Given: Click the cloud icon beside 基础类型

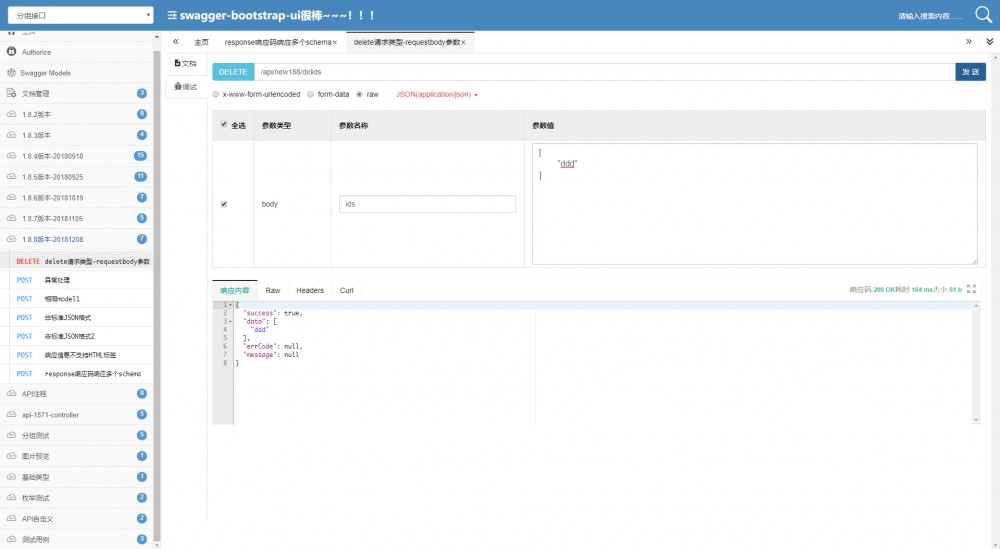Looking at the screenshot, I should 11,477.
